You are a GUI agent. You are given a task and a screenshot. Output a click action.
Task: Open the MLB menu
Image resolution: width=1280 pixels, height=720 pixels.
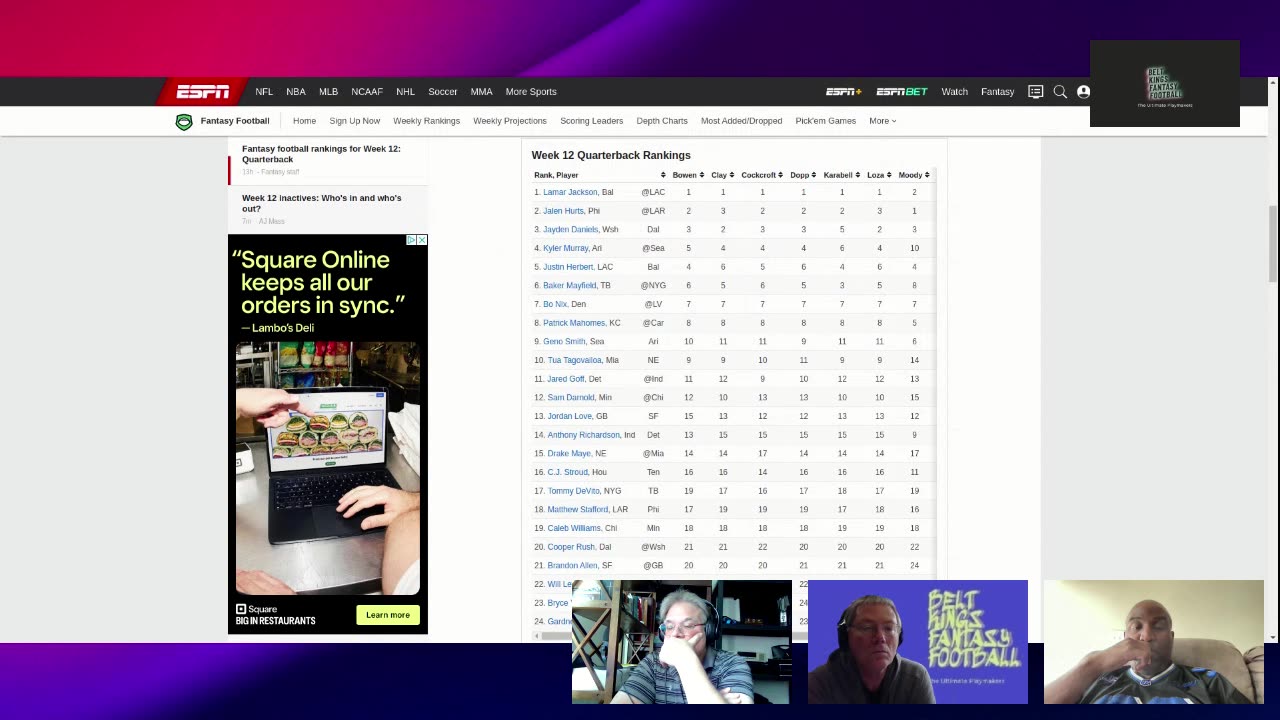click(x=328, y=92)
